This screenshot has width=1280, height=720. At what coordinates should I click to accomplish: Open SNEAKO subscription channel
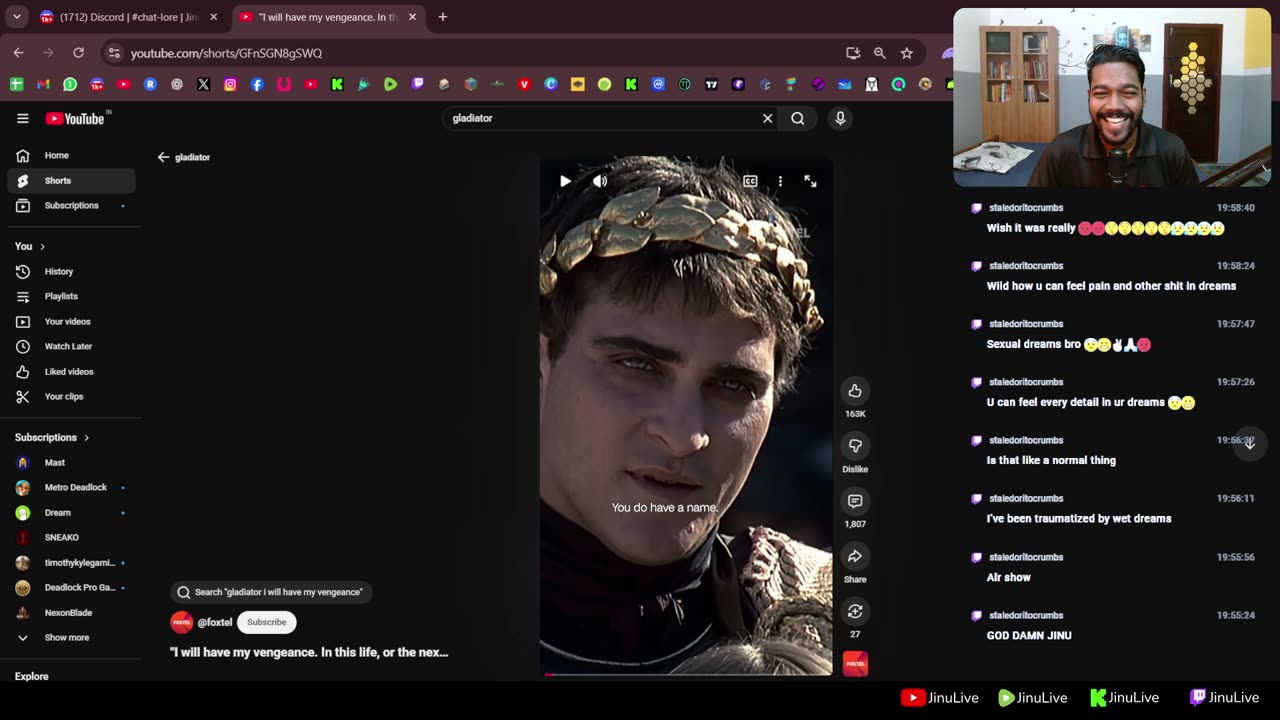(x=72, y=538)
